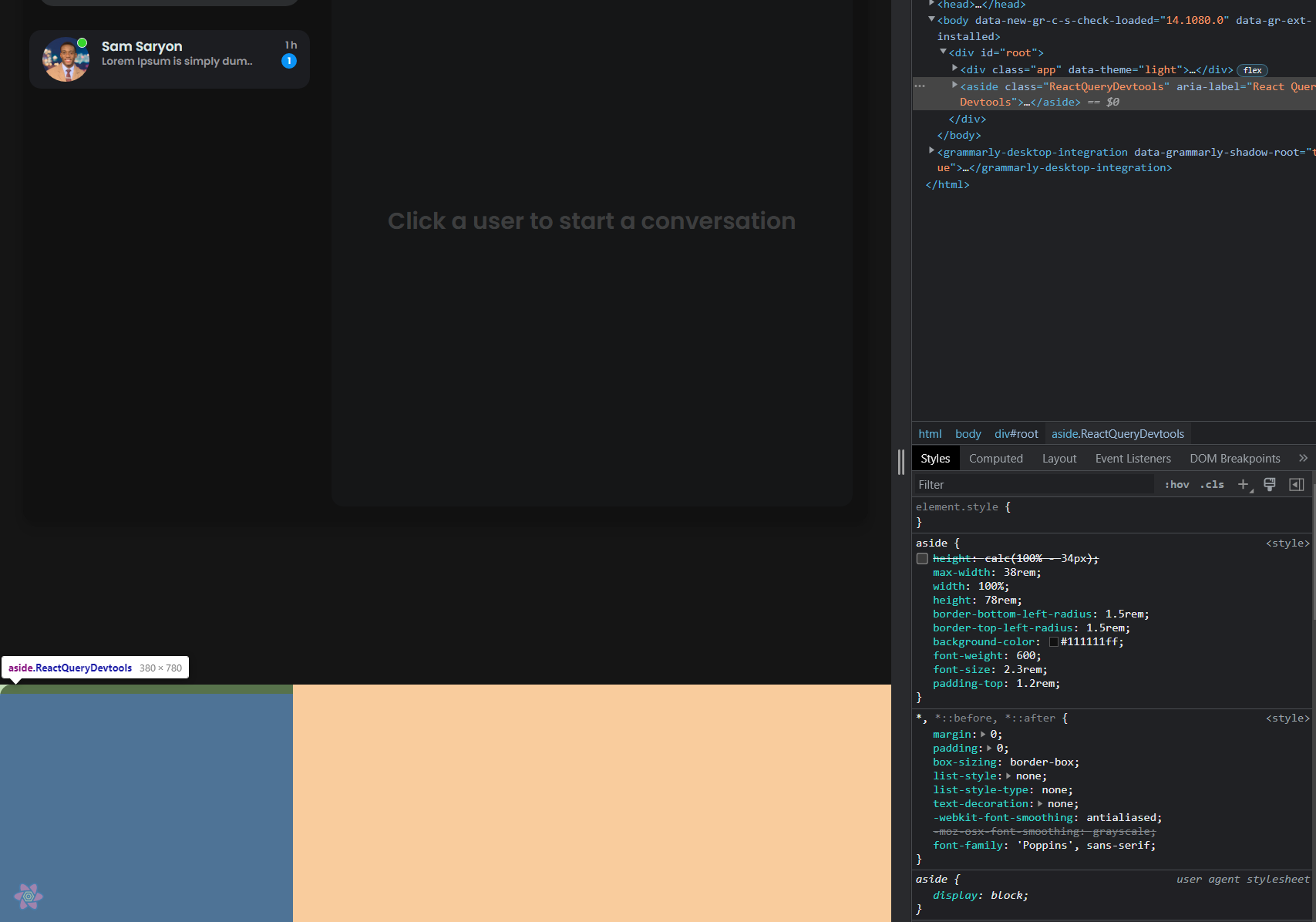Expand the list-style shorthand property
The image size is (1316, 922).
point(1008,776)
